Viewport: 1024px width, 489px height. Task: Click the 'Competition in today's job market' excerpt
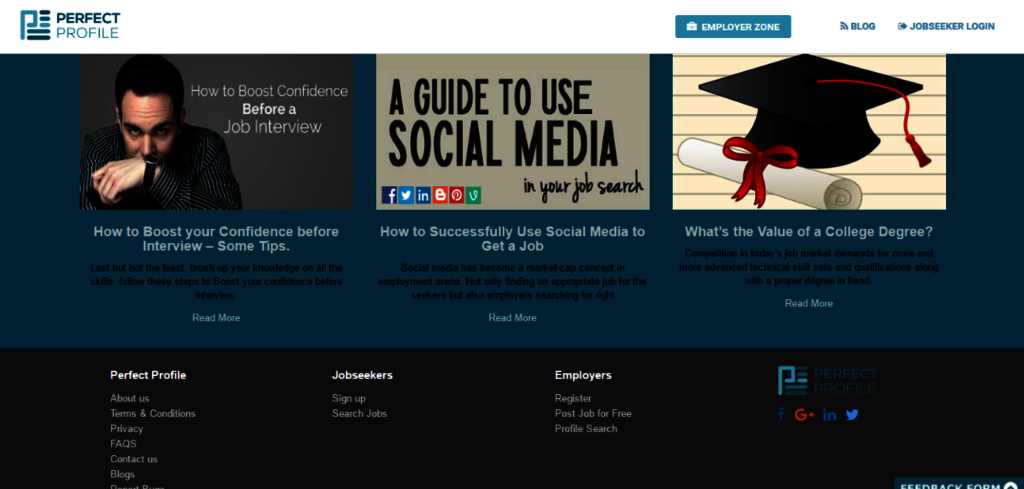809,267
